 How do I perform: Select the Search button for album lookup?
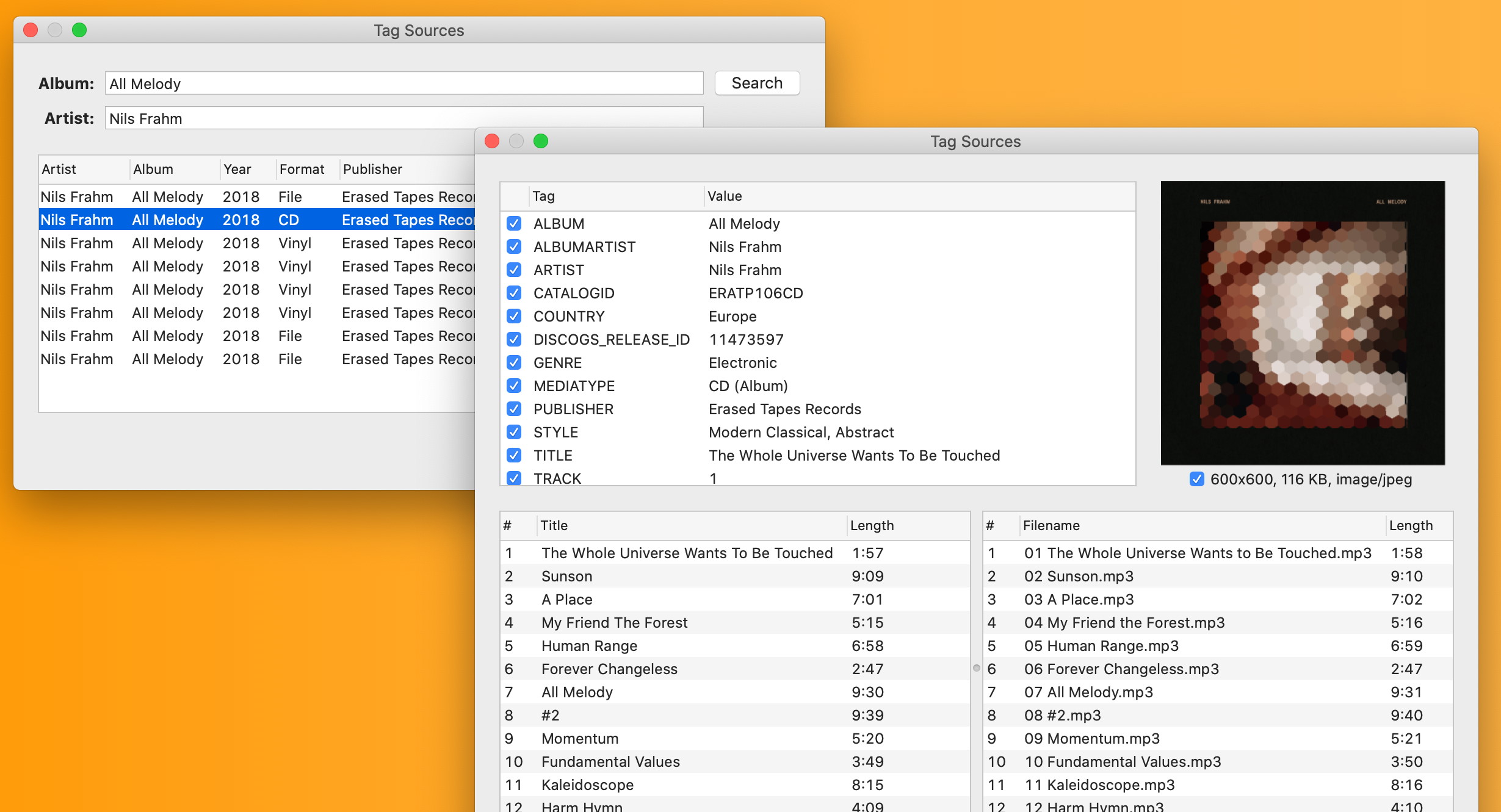(x=756, y=82)
